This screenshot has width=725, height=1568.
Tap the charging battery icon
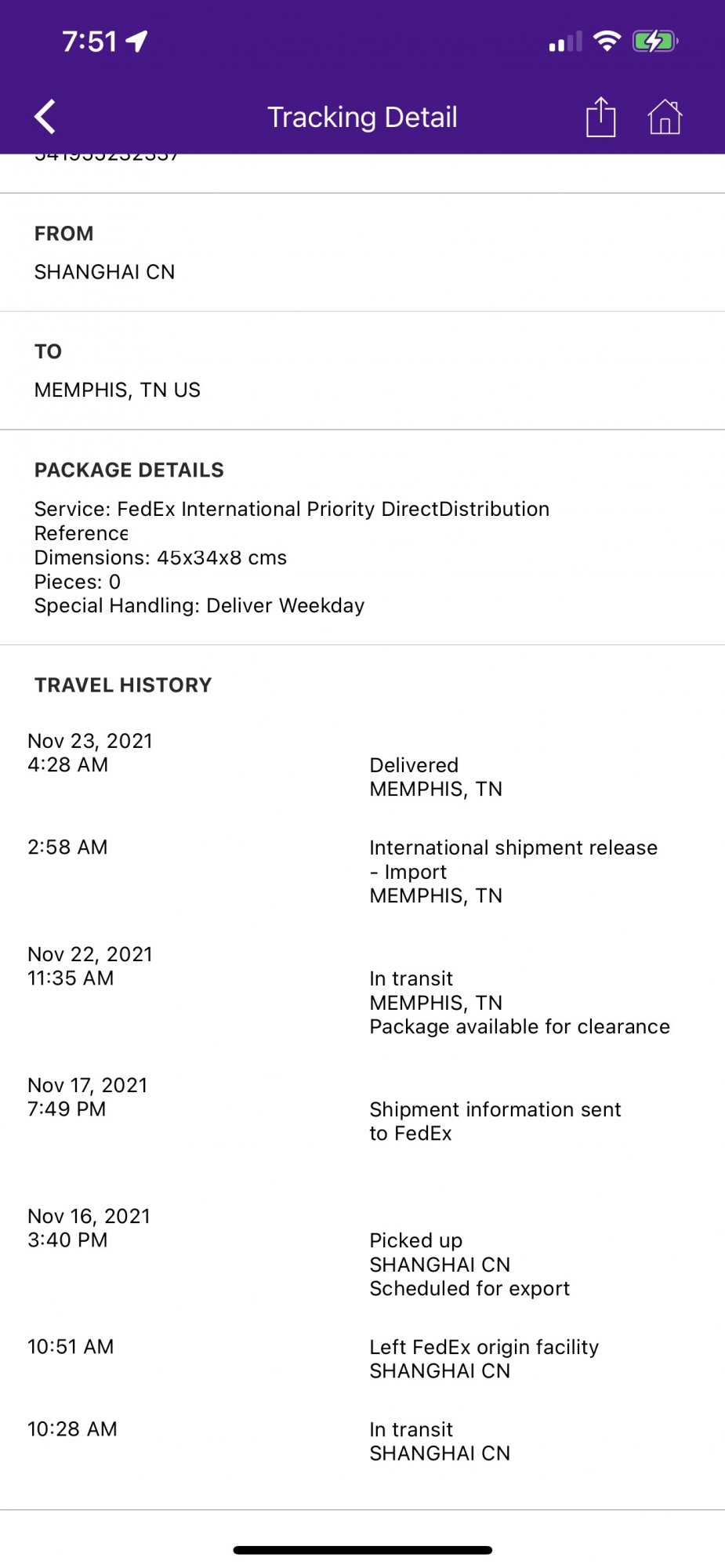pyautogui.click(x=654, y=41)
